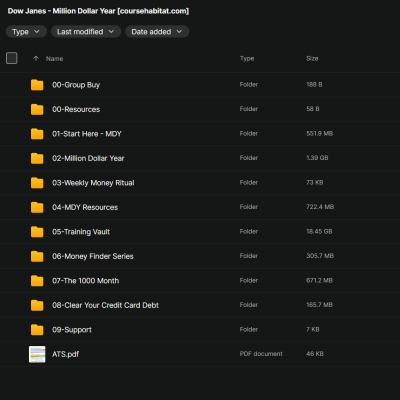Click the 03-Weekly Money Ritual folder icon
The image size is (400, 400).
point(37,183)
